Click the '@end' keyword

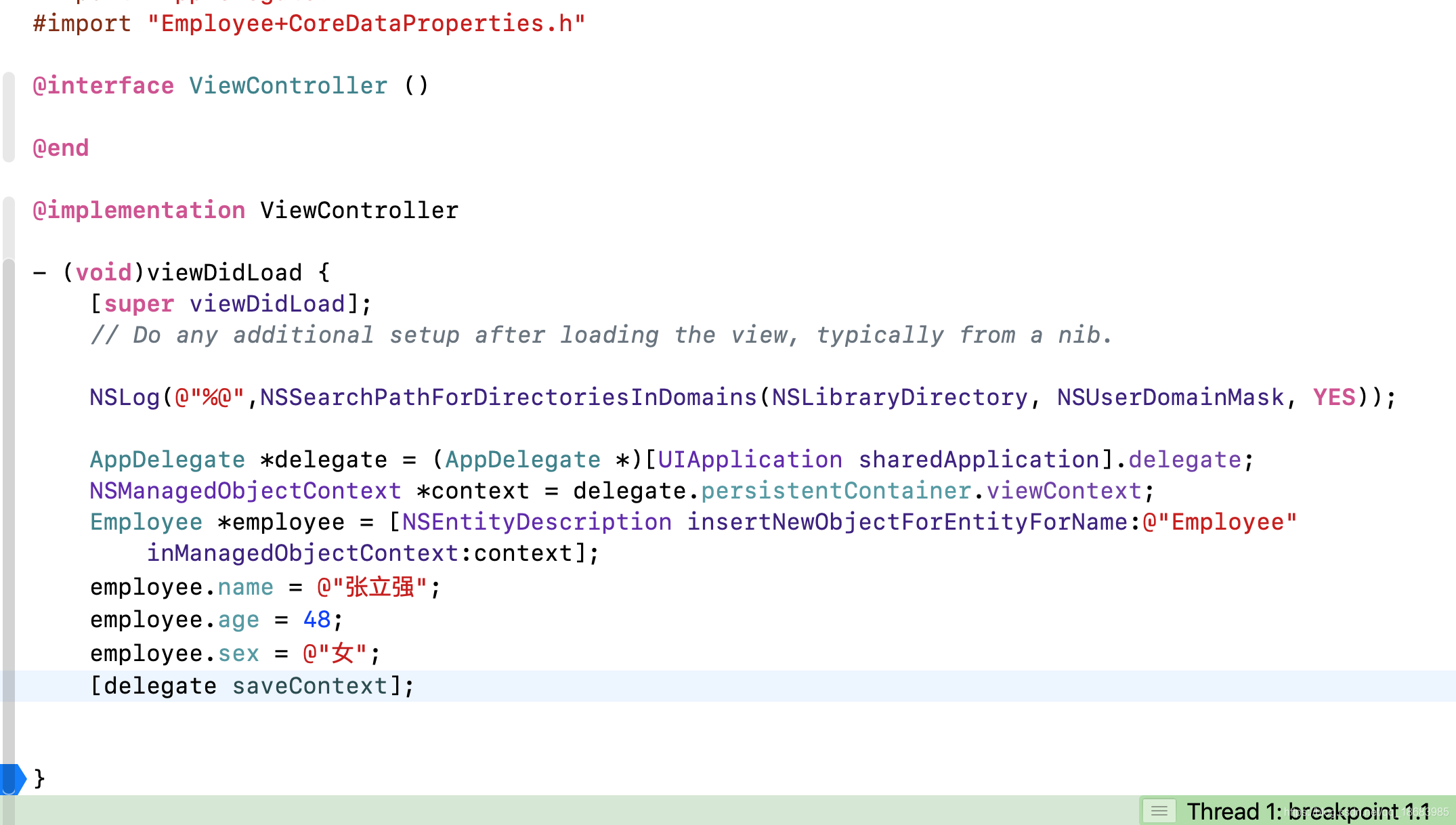61,148
